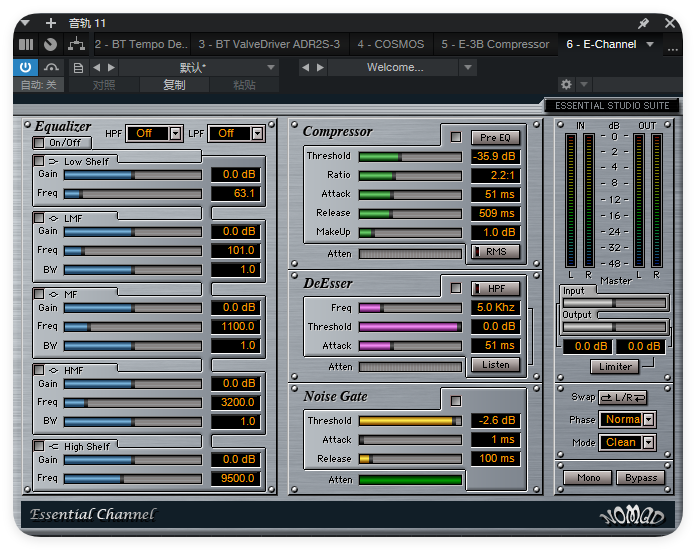The width and height of the screenshot is (696, 550).
Task: Go to next preset next to 默认
Action: 111,67
